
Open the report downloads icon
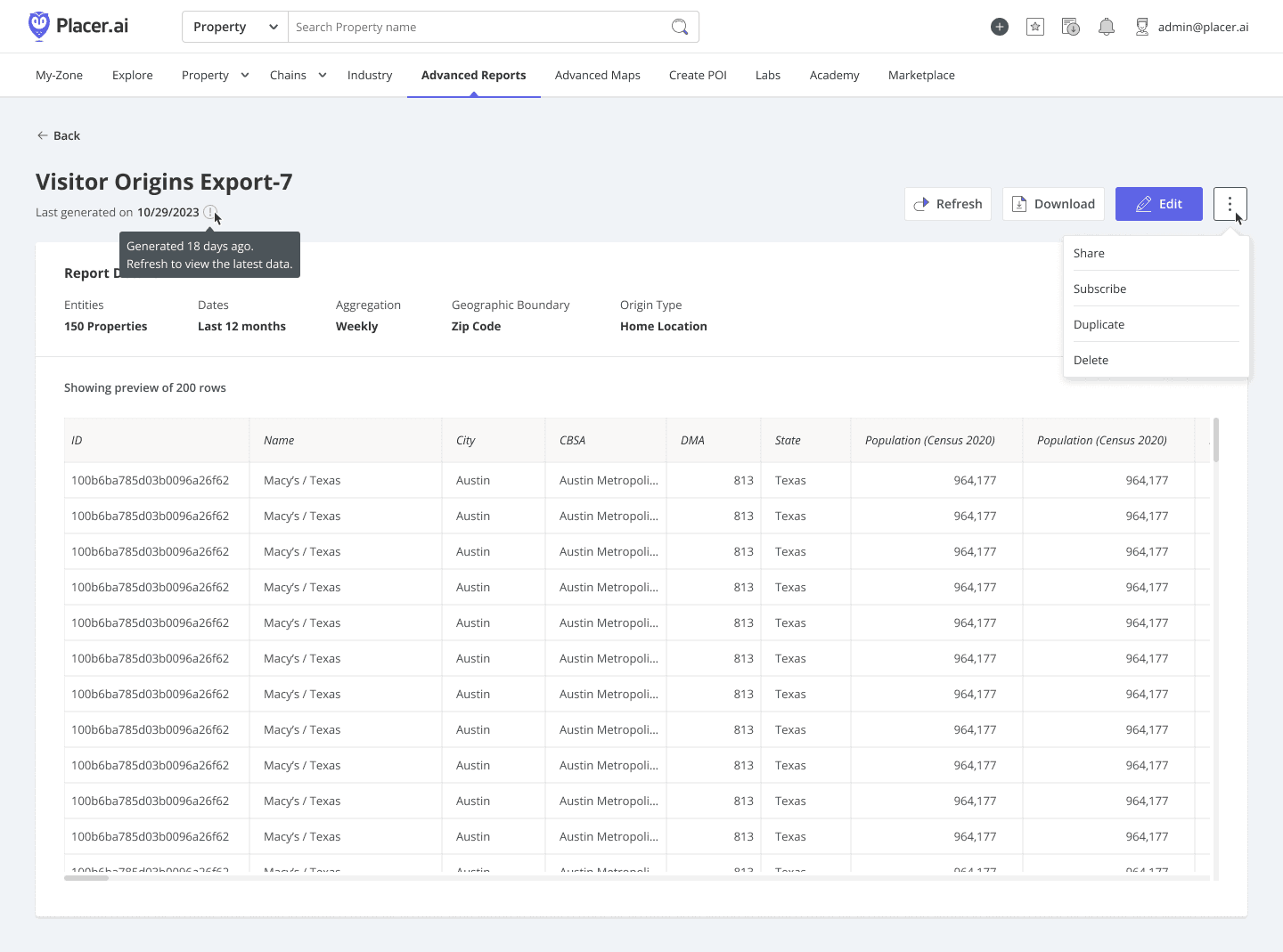[1070, 27]
